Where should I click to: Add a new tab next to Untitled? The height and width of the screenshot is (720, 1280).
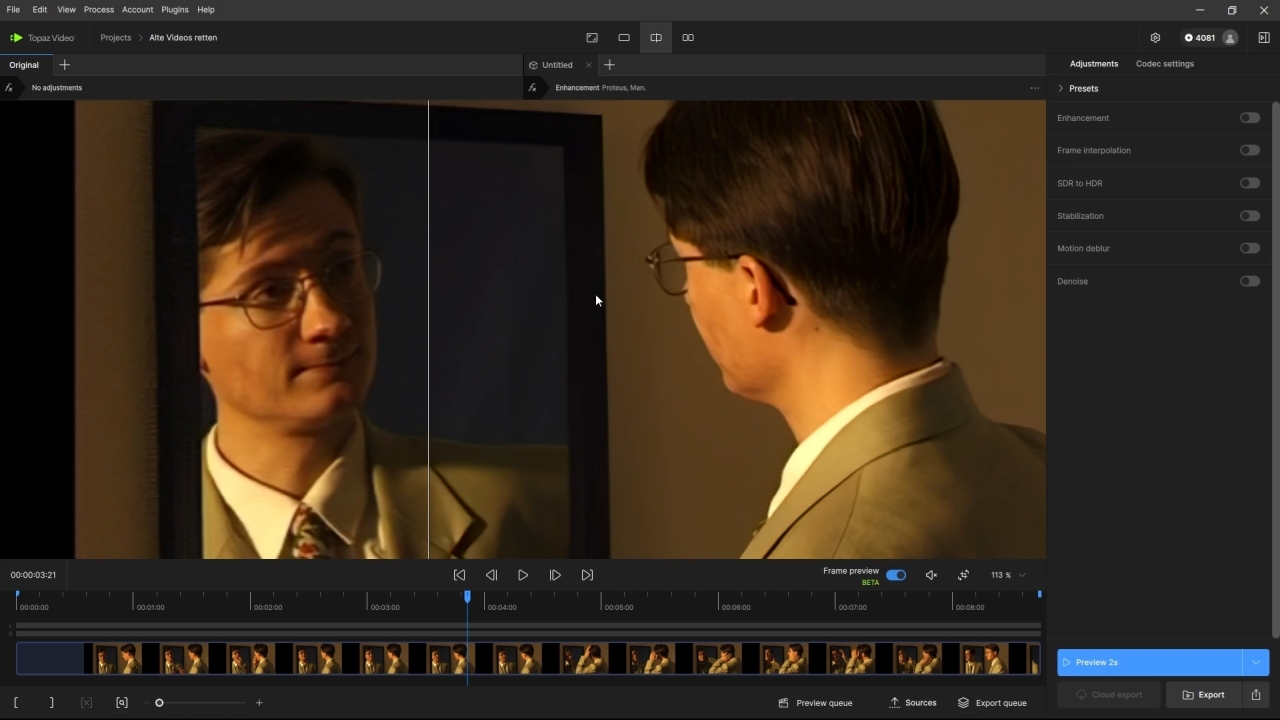(x=609, y=65)
